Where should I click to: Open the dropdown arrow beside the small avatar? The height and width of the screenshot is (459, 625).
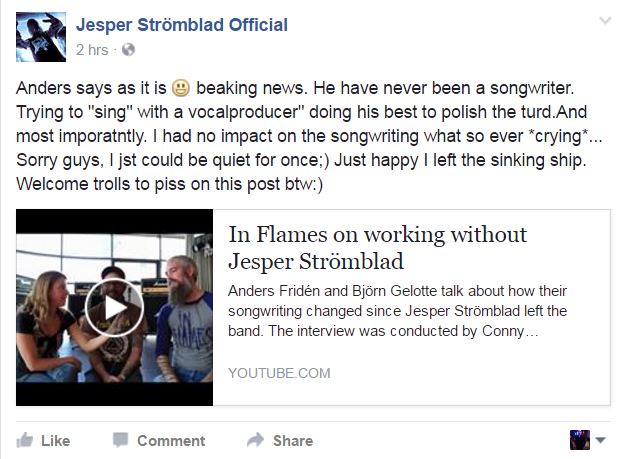[601, 439]
